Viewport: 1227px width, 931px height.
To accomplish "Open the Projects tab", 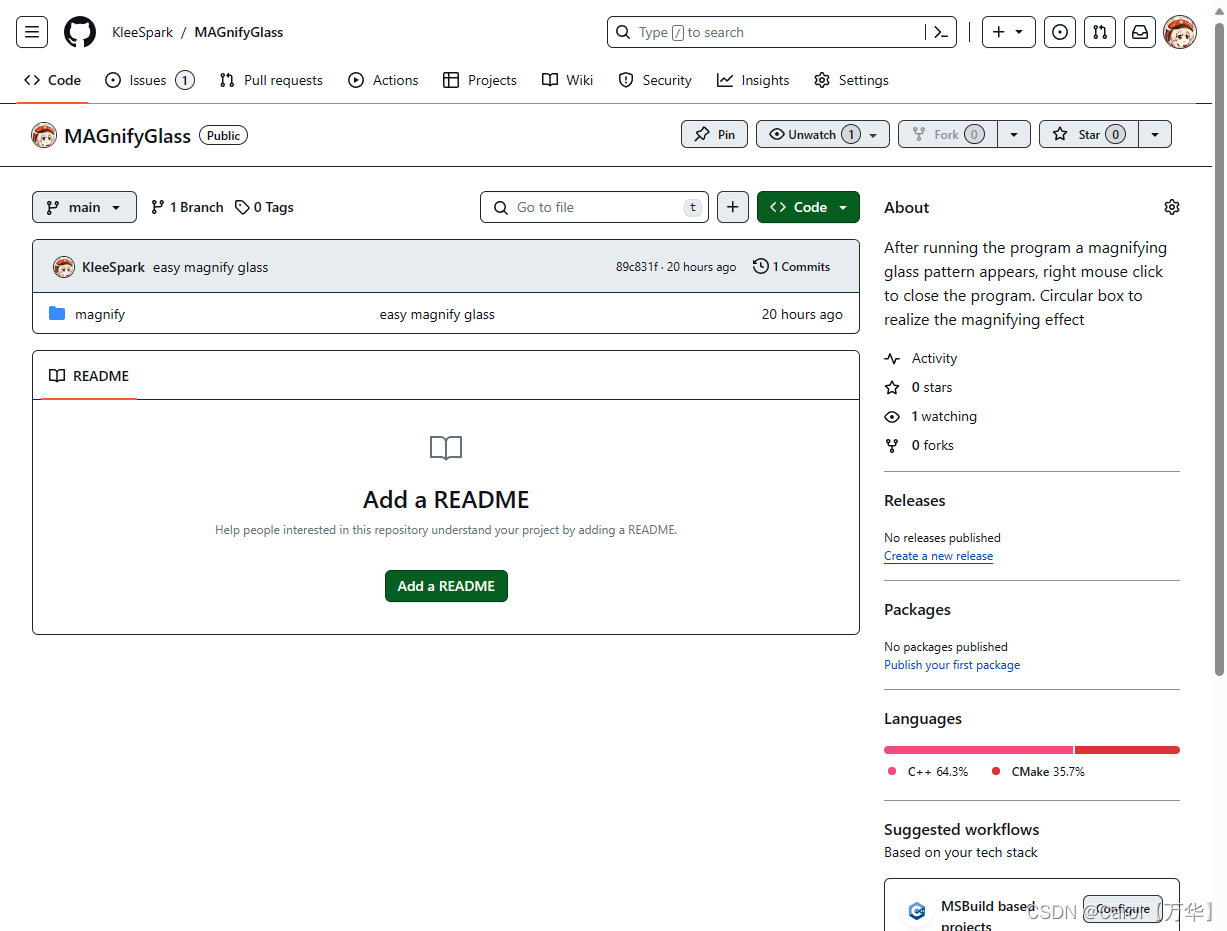I will 480,80.
